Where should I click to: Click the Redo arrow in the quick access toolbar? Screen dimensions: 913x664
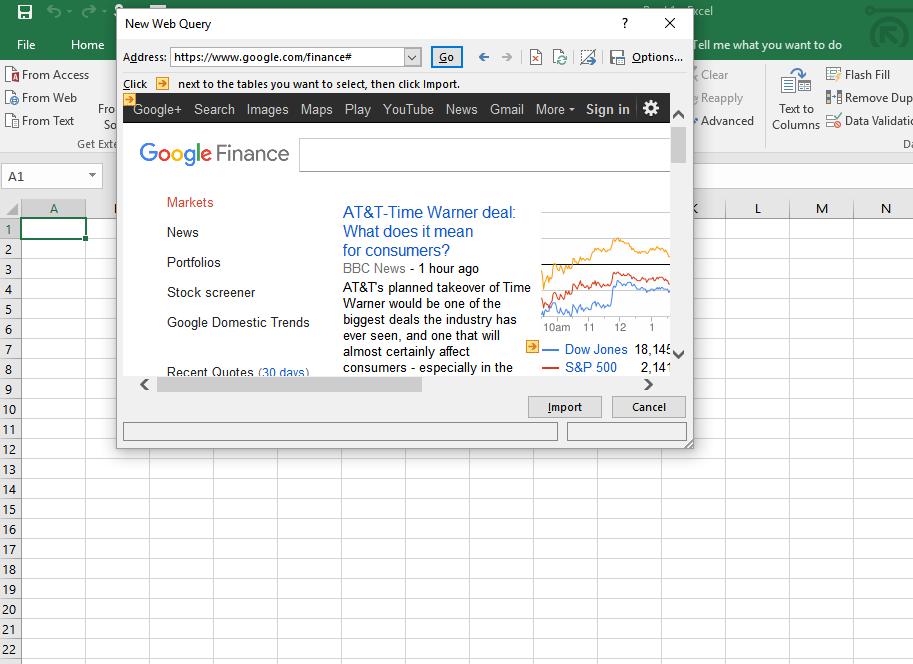[x=89, y=12]
